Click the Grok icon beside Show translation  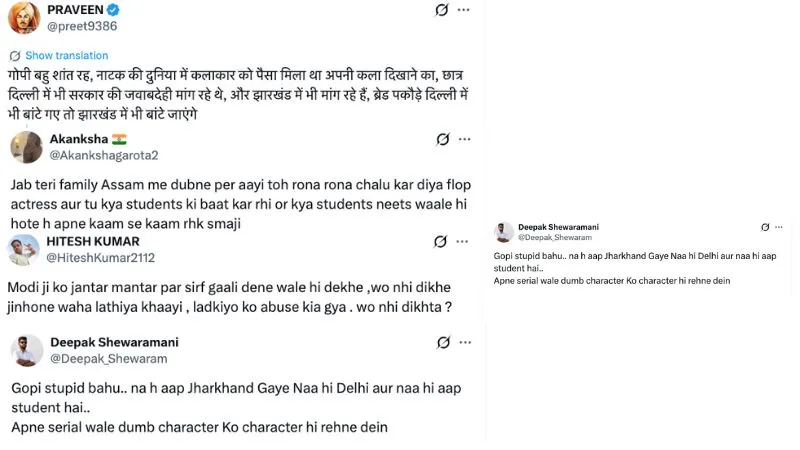(15, 56)
